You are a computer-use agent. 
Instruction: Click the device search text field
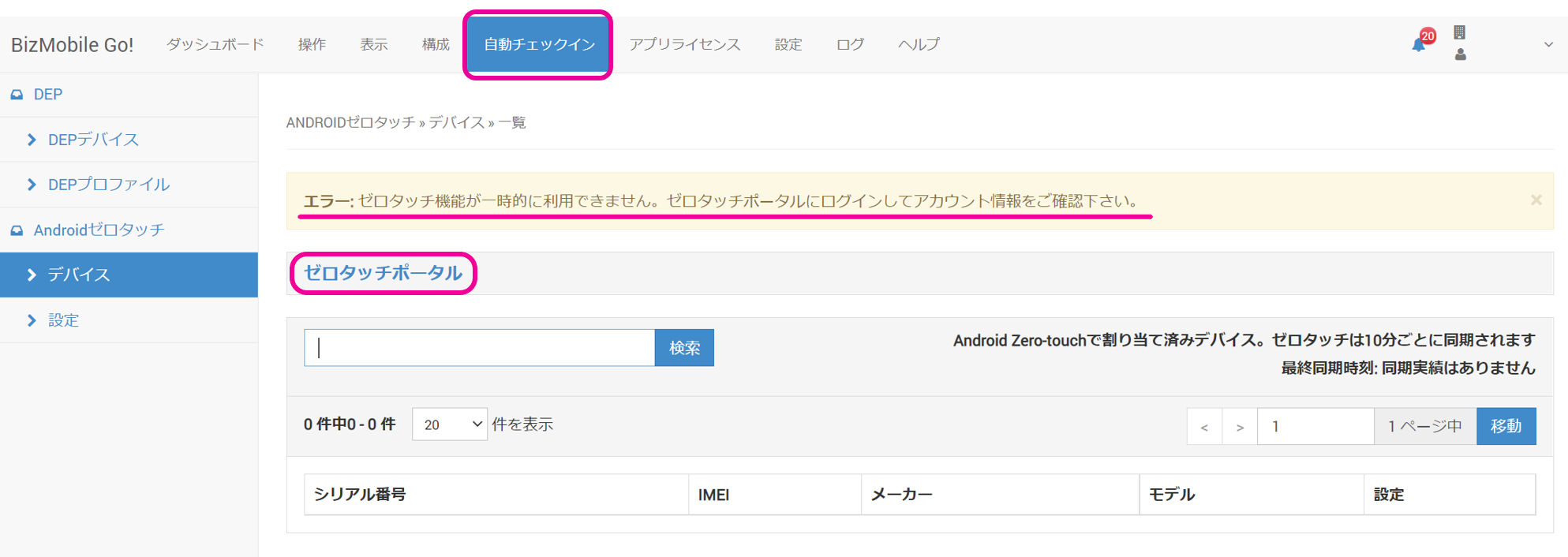(x=479, y=348)
